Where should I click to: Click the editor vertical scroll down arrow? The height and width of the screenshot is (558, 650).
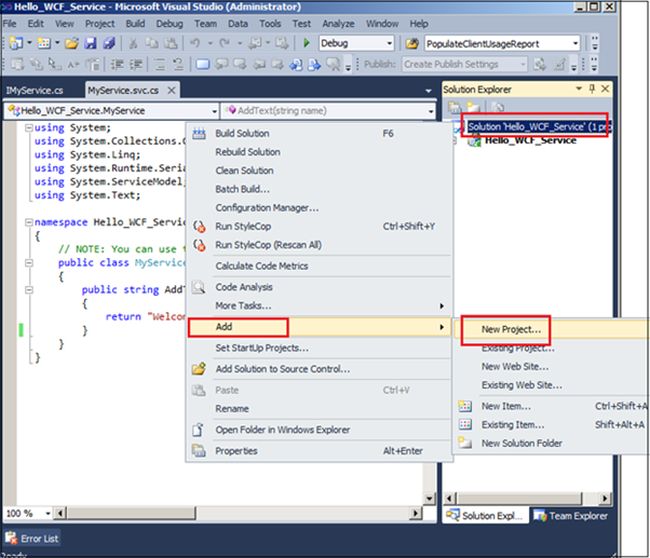pos(429,498)
